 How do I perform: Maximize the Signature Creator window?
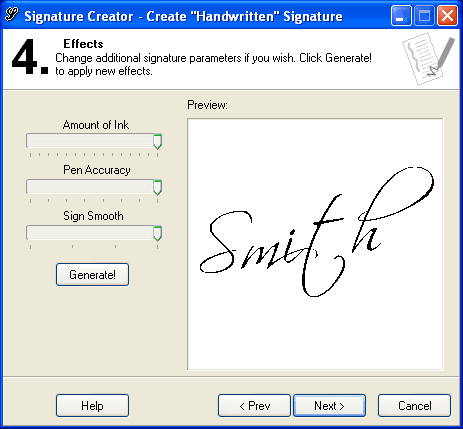[x=424, y=16]
